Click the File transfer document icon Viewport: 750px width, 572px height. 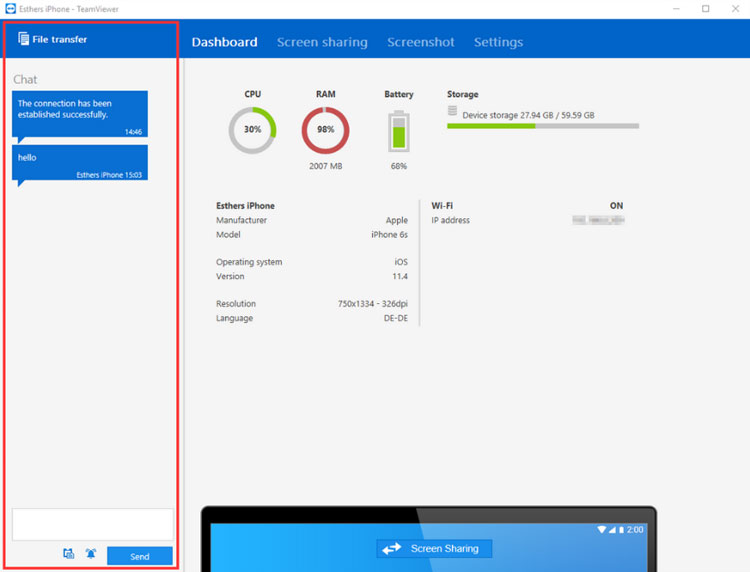[x=24, y=40]
